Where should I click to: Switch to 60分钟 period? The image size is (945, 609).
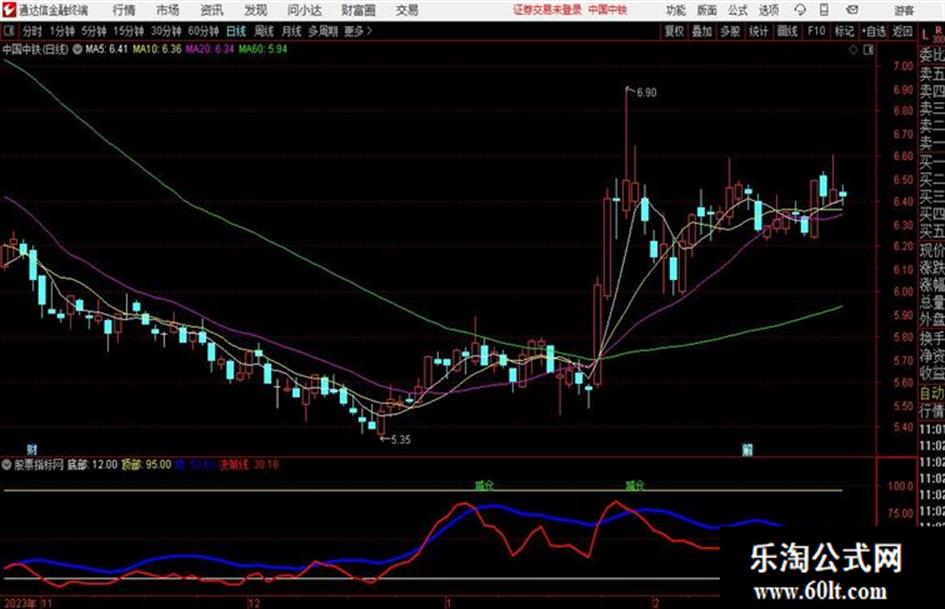coord(203,31)
